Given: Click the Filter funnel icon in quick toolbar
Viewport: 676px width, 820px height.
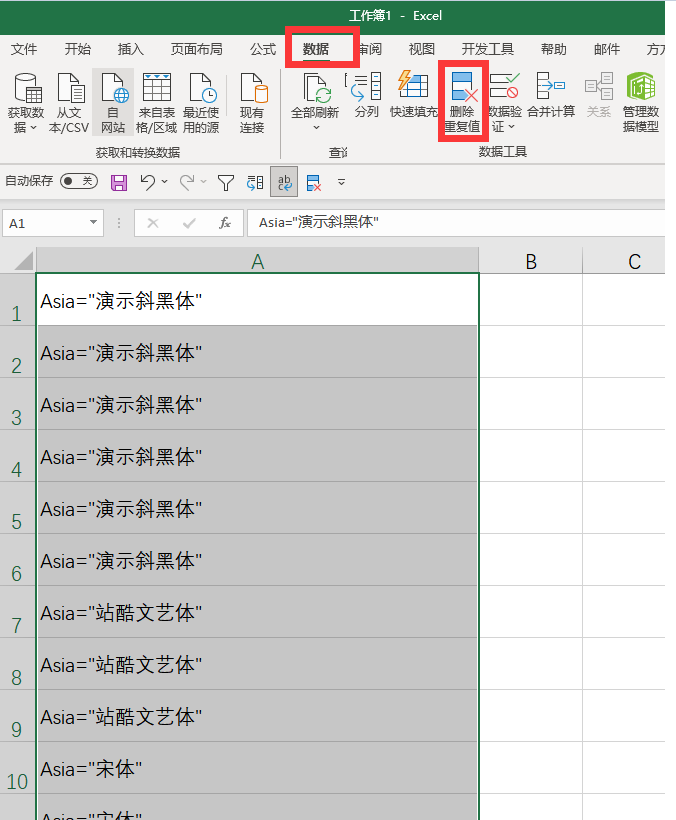Looking at the screenshot, I should pyautogui.click(x=226, y=183).
